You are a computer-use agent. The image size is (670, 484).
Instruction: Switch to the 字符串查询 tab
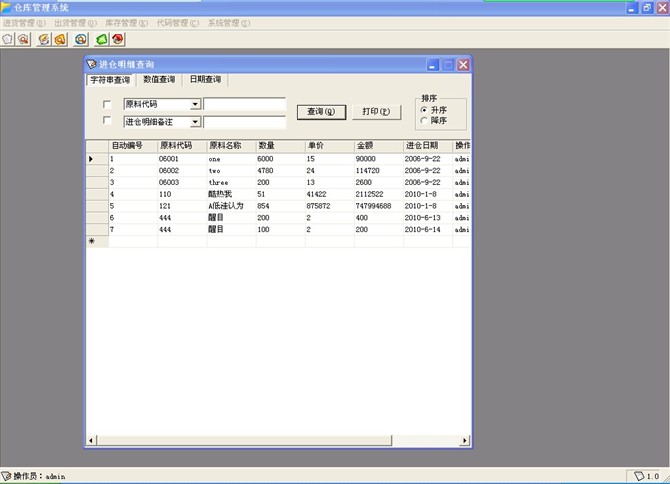point(110,80)
